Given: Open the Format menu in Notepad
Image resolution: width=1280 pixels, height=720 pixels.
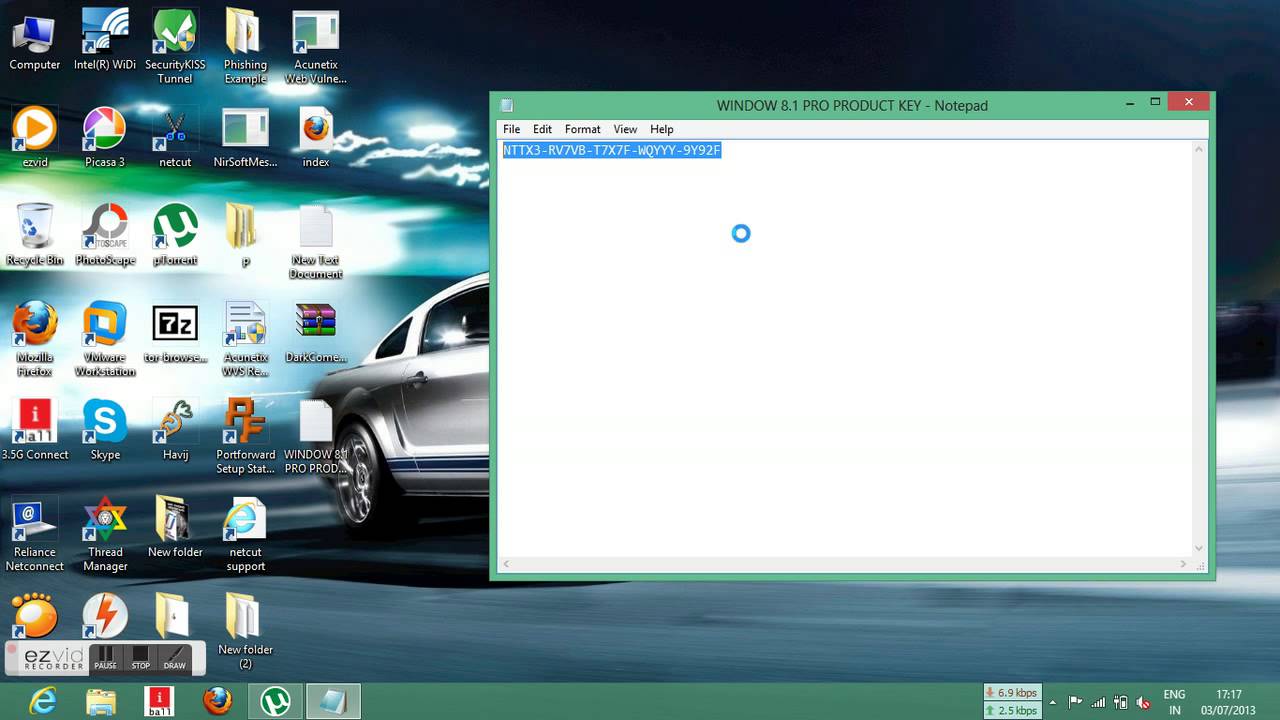Looking at the screenshot, I should tap(582, 129).
